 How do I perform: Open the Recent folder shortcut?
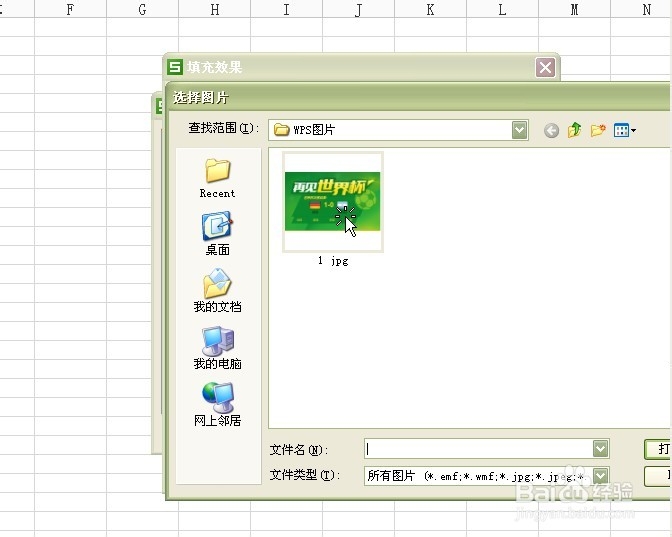pyautogui.click(x=217, y=178)
